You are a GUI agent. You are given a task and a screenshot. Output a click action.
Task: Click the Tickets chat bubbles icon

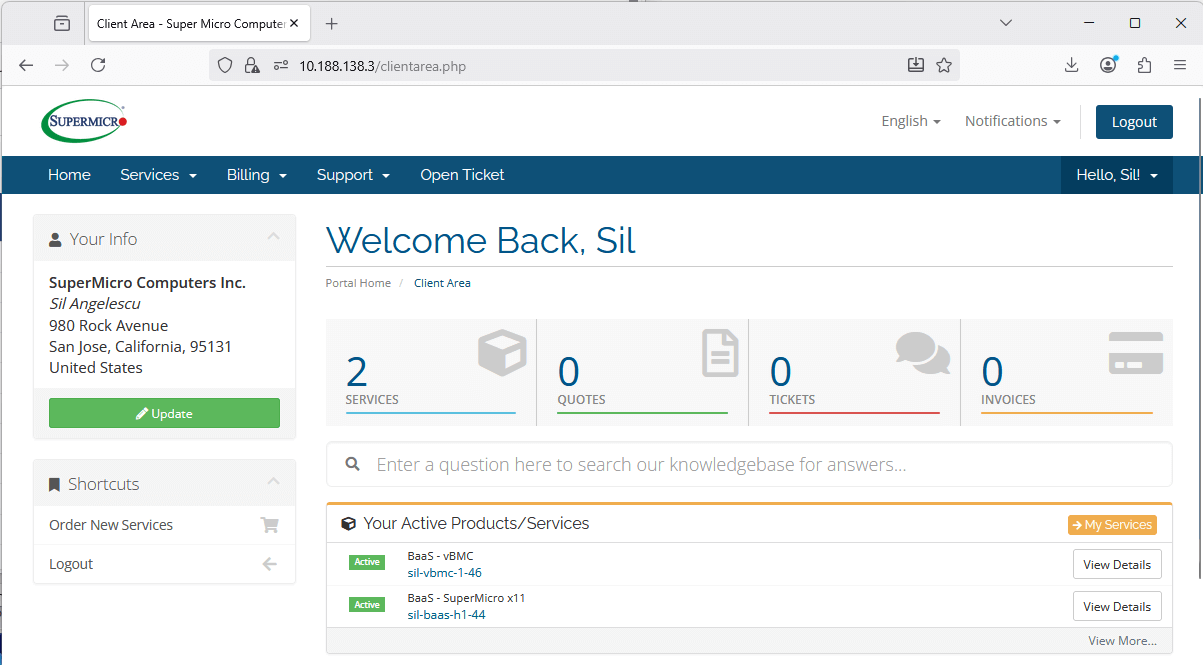pyautogui.click(x=922, y=353)
